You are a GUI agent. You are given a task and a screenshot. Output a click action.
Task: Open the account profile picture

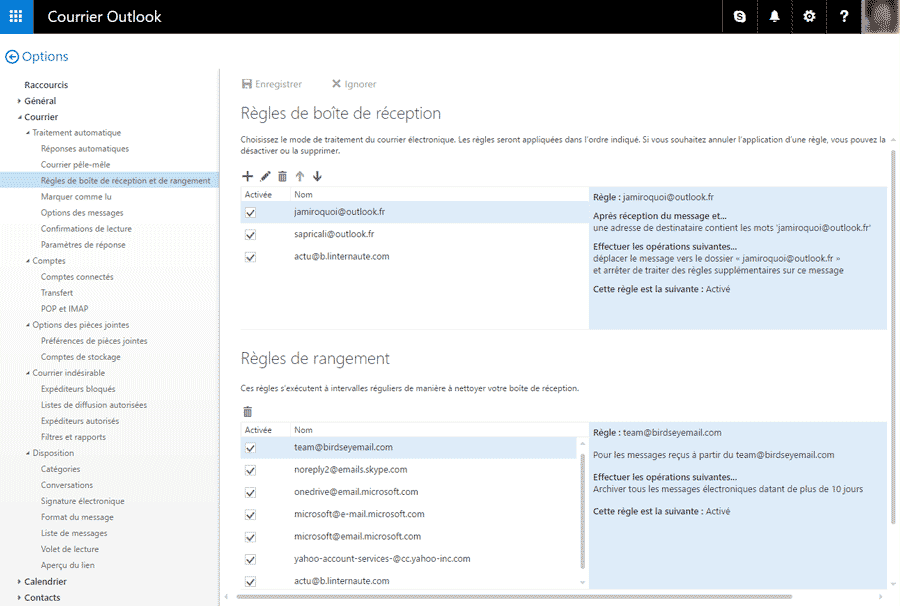(880, 17)
